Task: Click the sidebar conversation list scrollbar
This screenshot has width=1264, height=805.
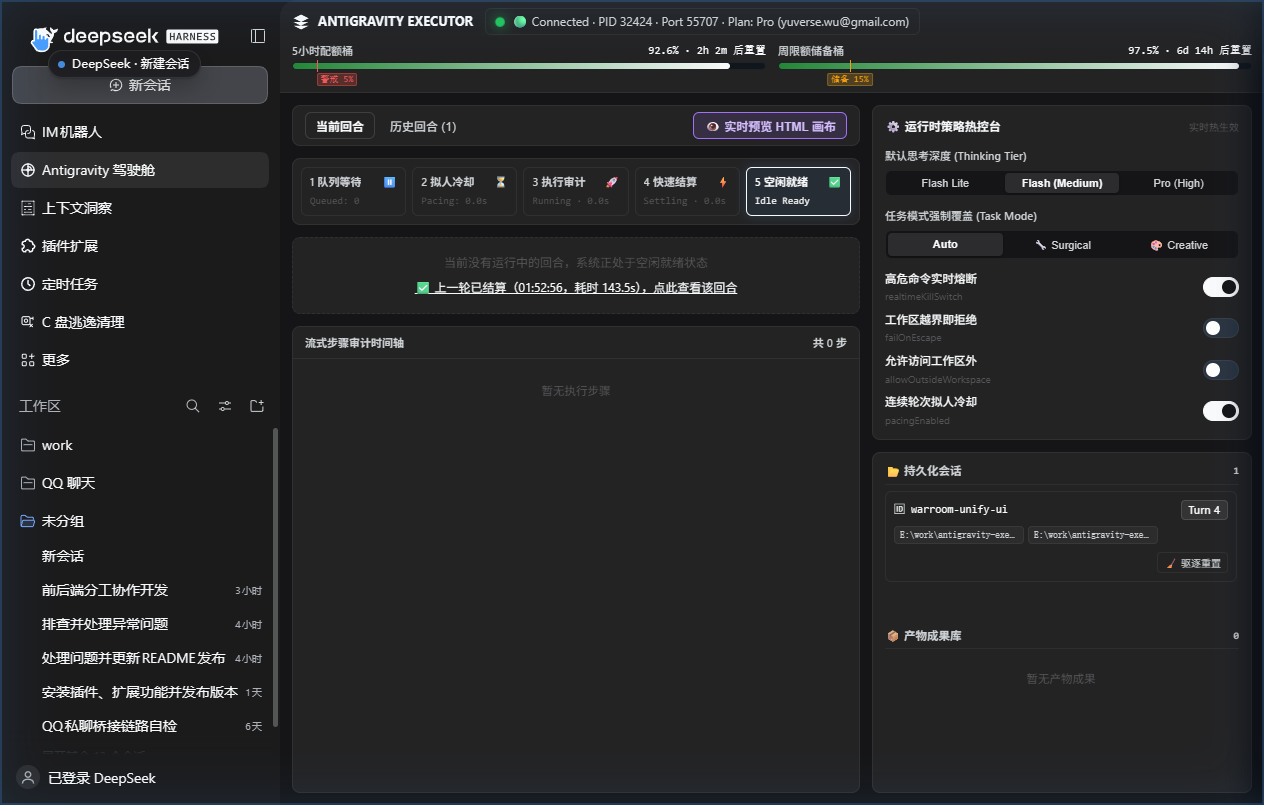Action: click(275, 578)
